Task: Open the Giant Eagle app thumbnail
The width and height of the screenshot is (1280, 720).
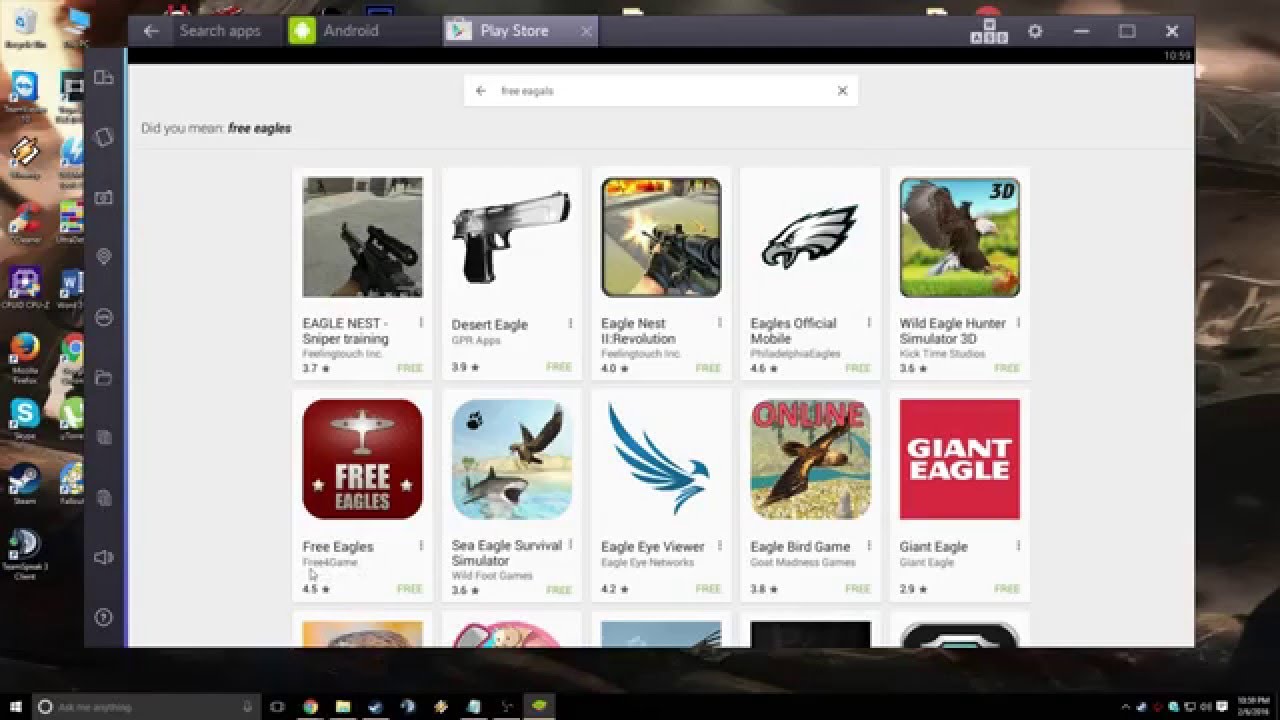Action: 959,459
